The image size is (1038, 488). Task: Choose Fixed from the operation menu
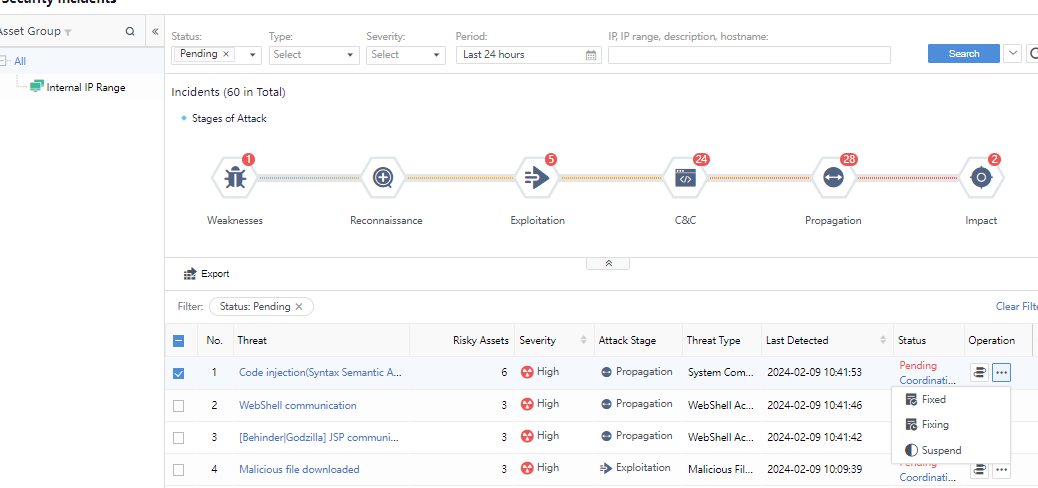tap(933, 399)
